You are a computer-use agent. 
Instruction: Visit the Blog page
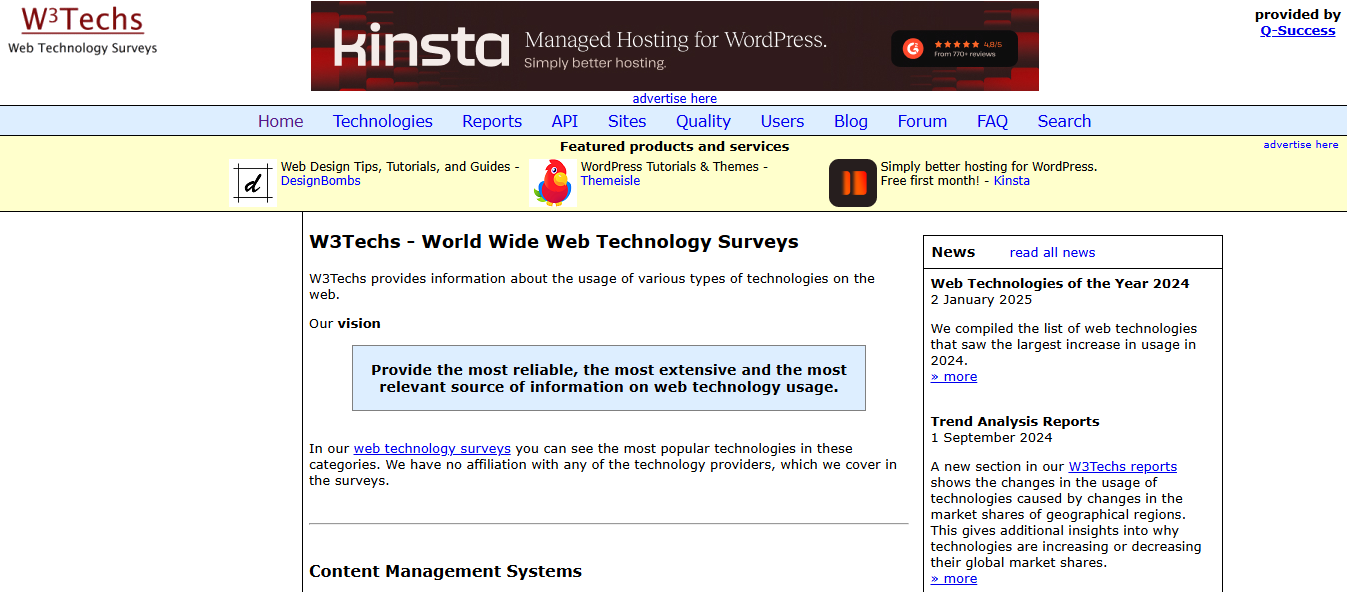[850, 121]
